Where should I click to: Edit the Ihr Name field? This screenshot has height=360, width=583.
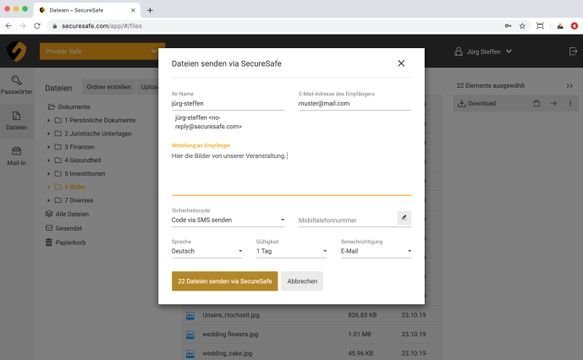point(228,103)
